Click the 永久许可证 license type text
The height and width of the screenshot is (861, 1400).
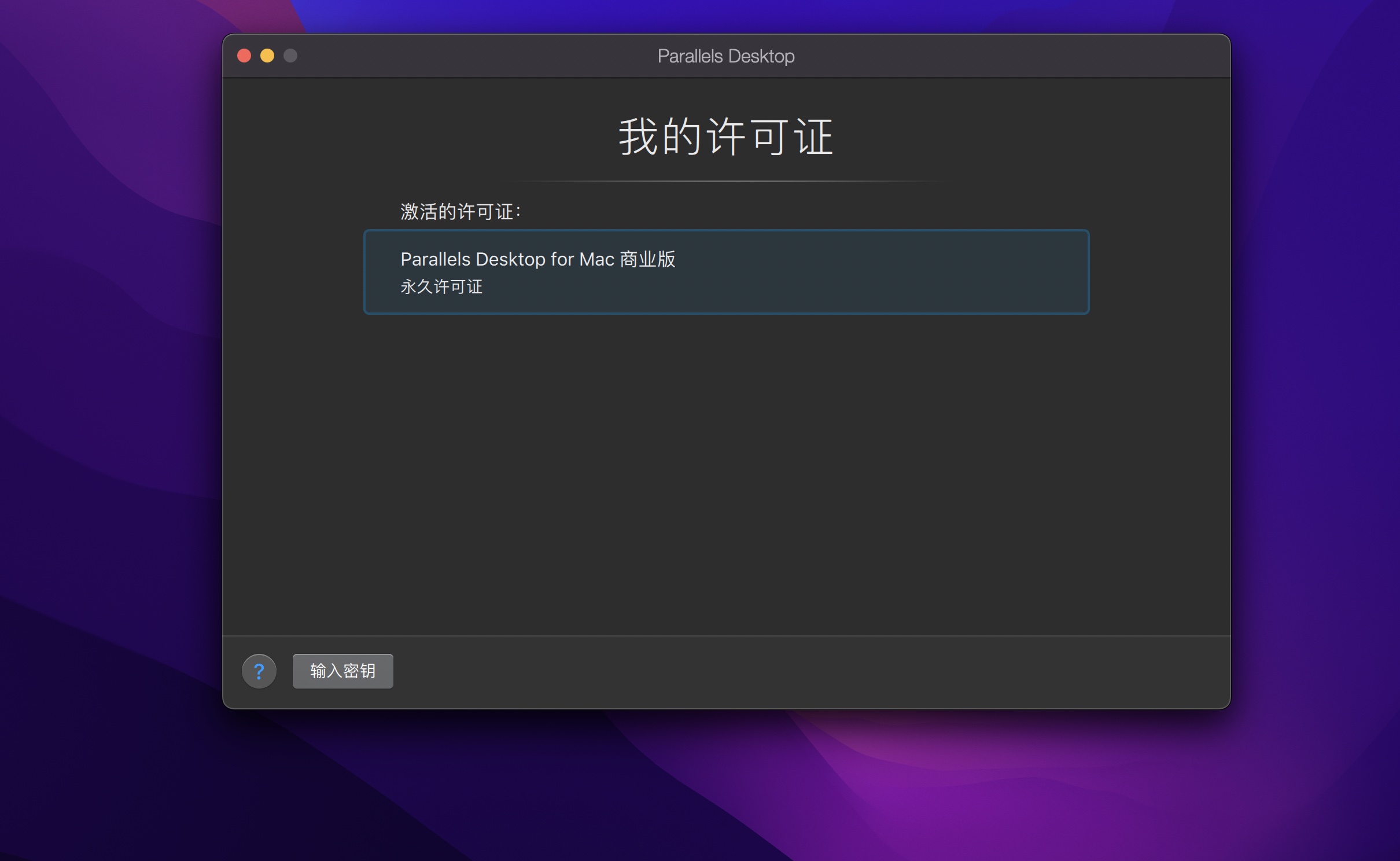(x=441, y=286)
